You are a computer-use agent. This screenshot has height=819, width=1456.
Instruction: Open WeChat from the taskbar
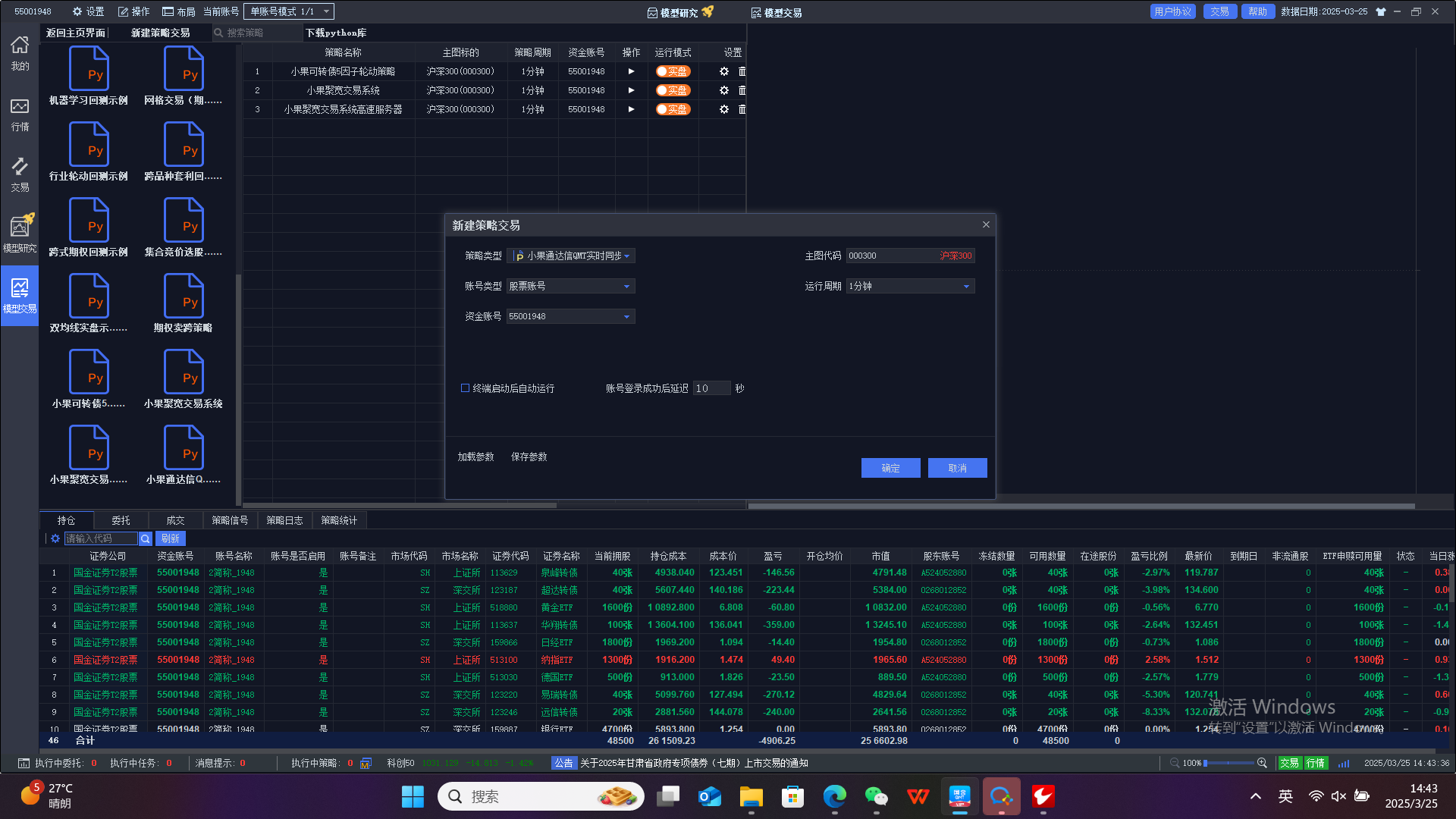click(876, 796)
